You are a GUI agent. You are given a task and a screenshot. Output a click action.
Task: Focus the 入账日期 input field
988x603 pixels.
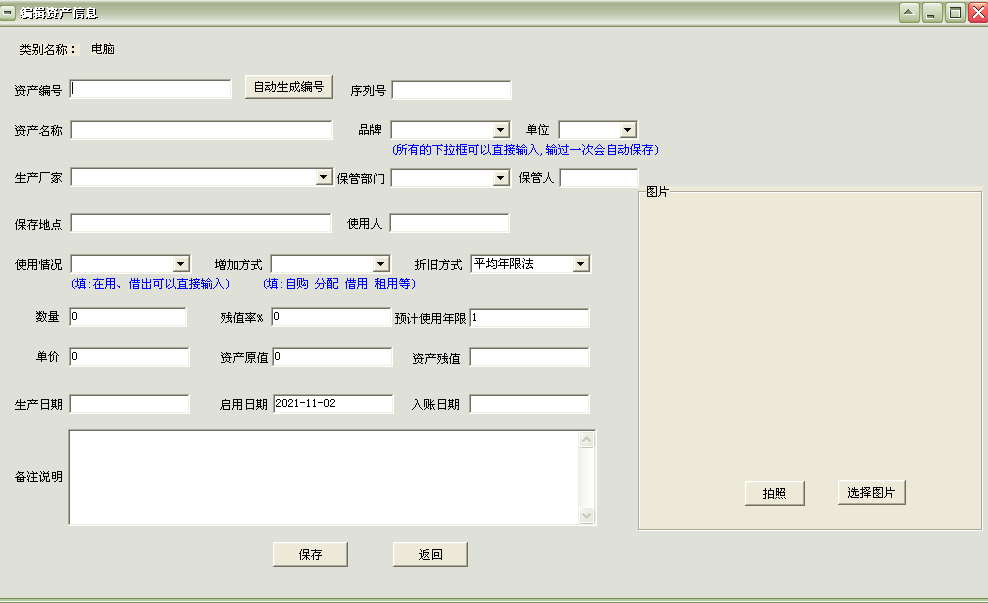click(529, 404)
